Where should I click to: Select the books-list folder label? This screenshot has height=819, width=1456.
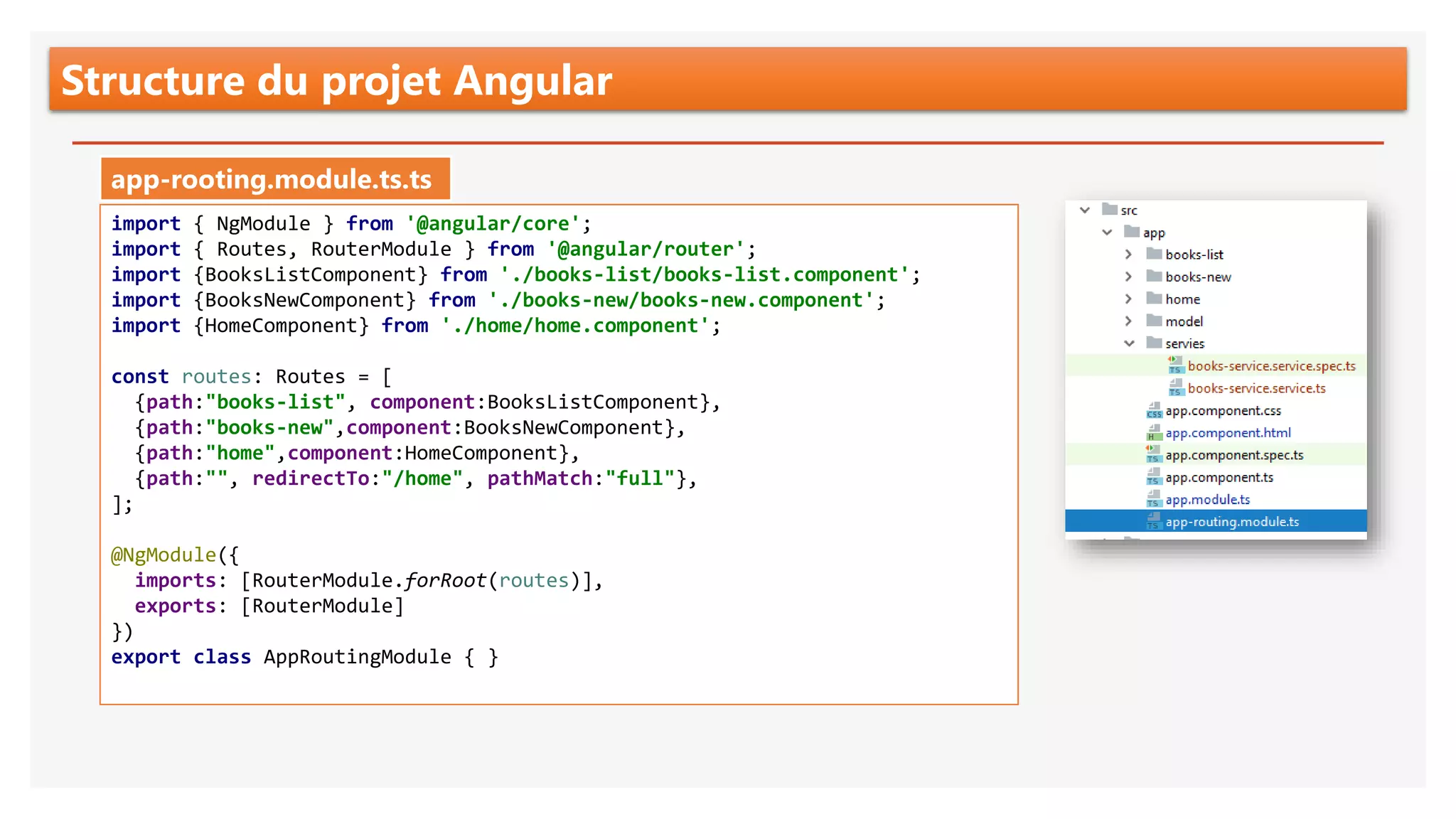pos(1194,255)
